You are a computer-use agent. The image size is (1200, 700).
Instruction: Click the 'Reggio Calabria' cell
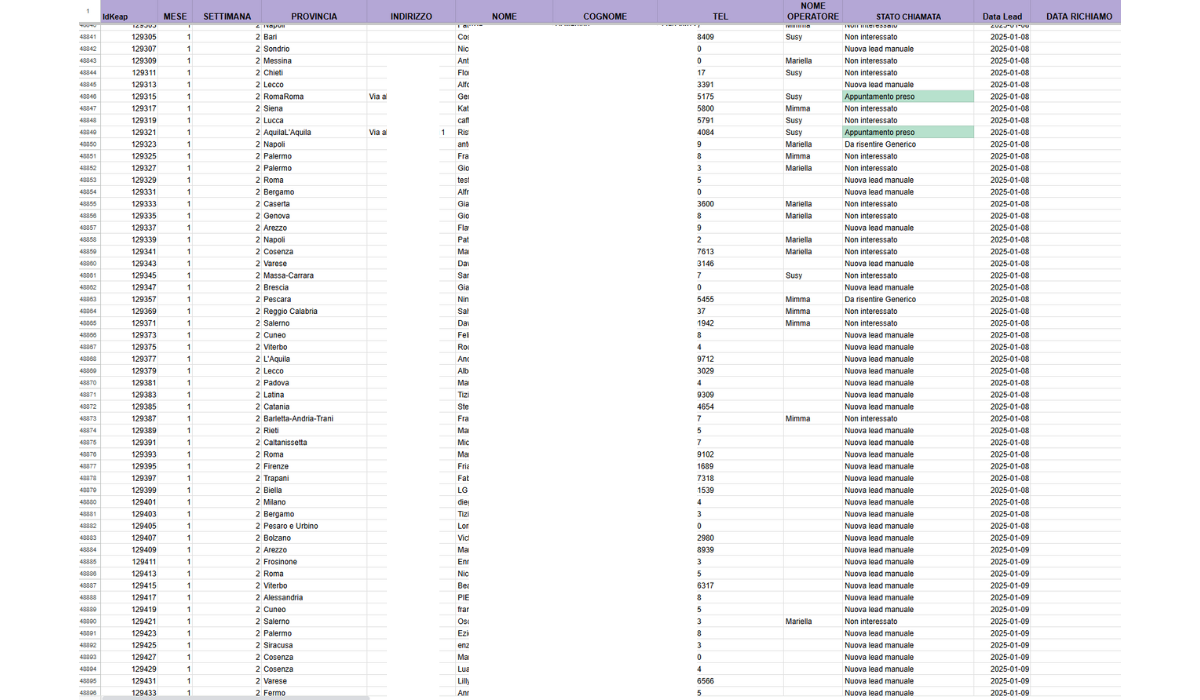314,311
